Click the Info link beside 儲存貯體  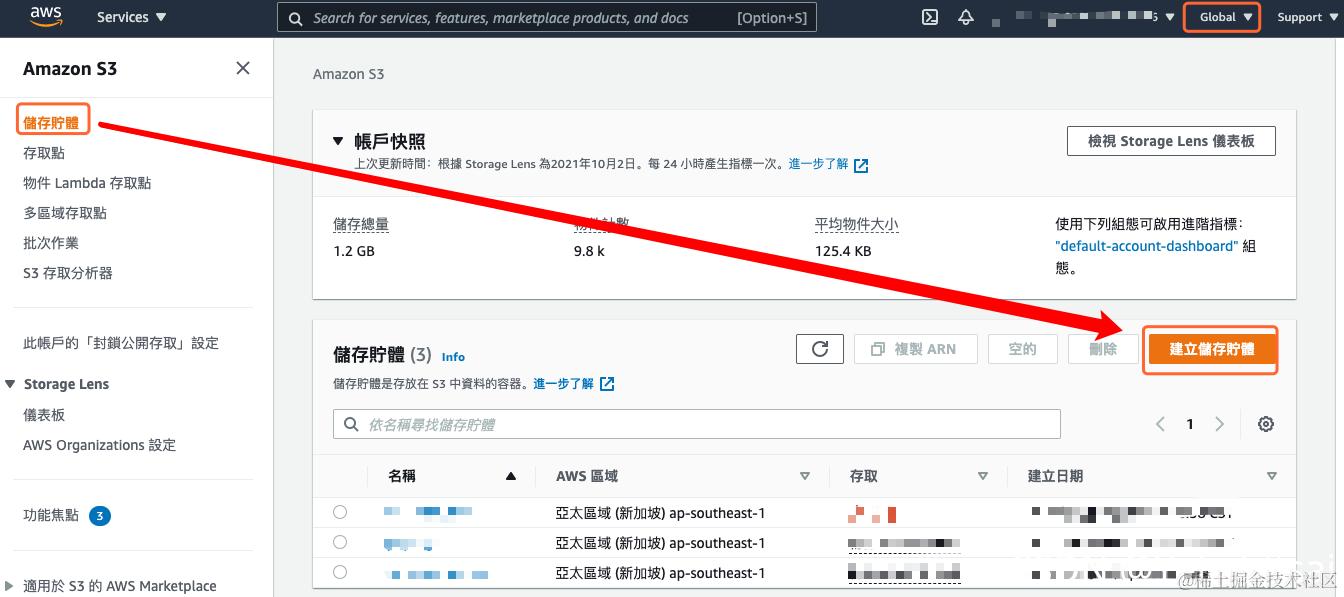453,356
